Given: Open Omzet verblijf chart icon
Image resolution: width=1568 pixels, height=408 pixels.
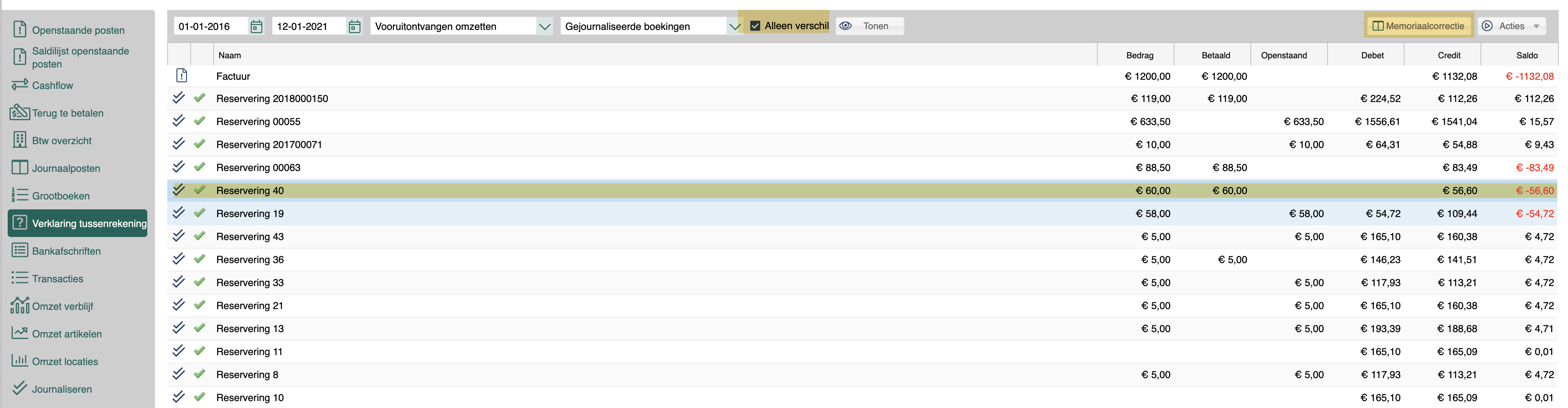Looking at the screenshot, I should (x=20, y=305).
